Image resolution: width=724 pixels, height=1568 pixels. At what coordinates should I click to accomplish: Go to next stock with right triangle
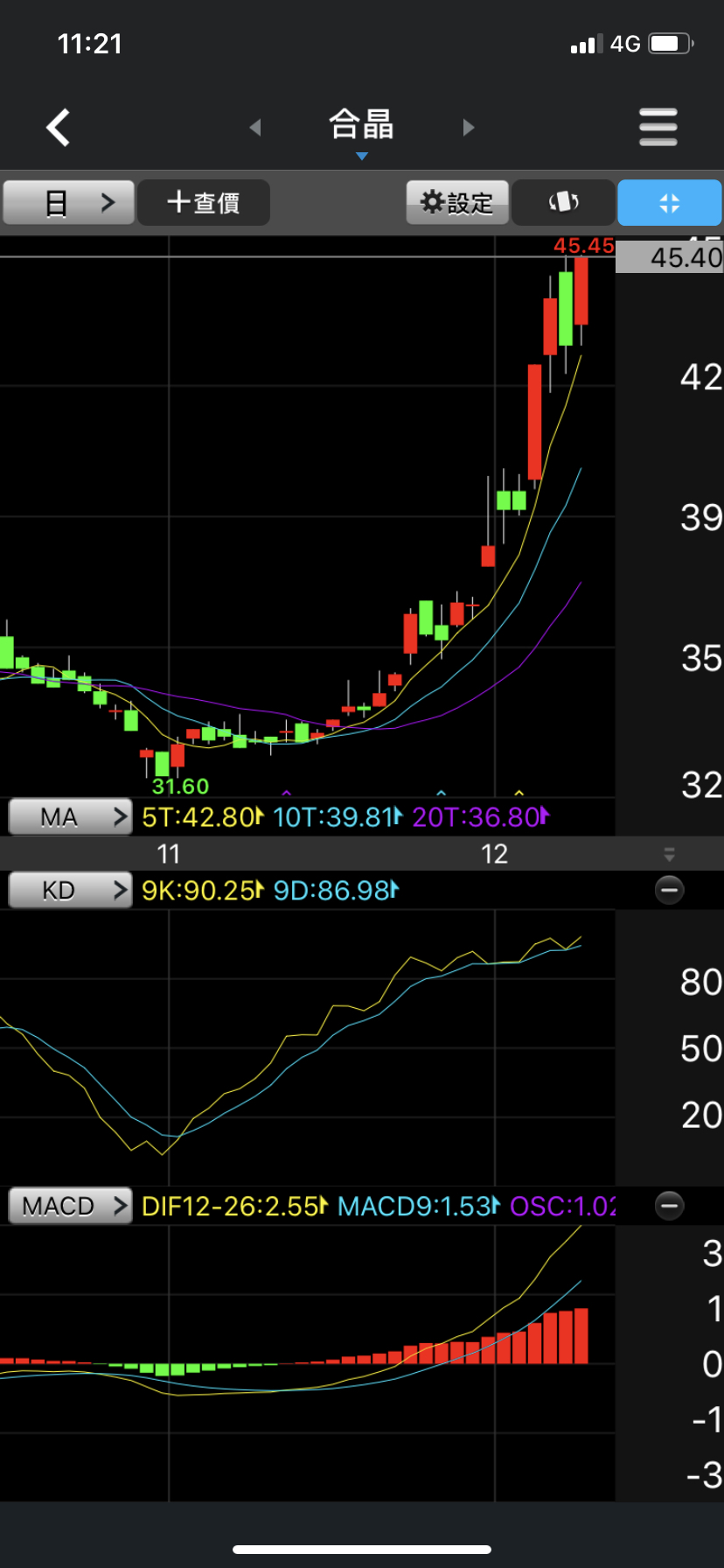click(469, 128)
